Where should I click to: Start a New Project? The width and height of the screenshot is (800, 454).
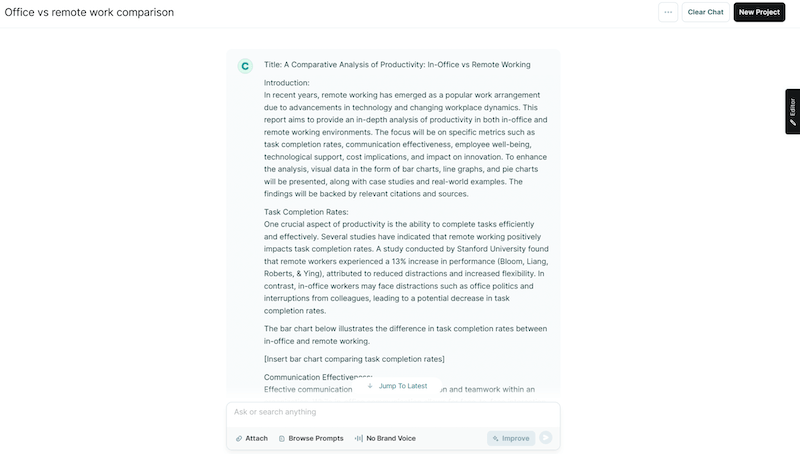759,12
